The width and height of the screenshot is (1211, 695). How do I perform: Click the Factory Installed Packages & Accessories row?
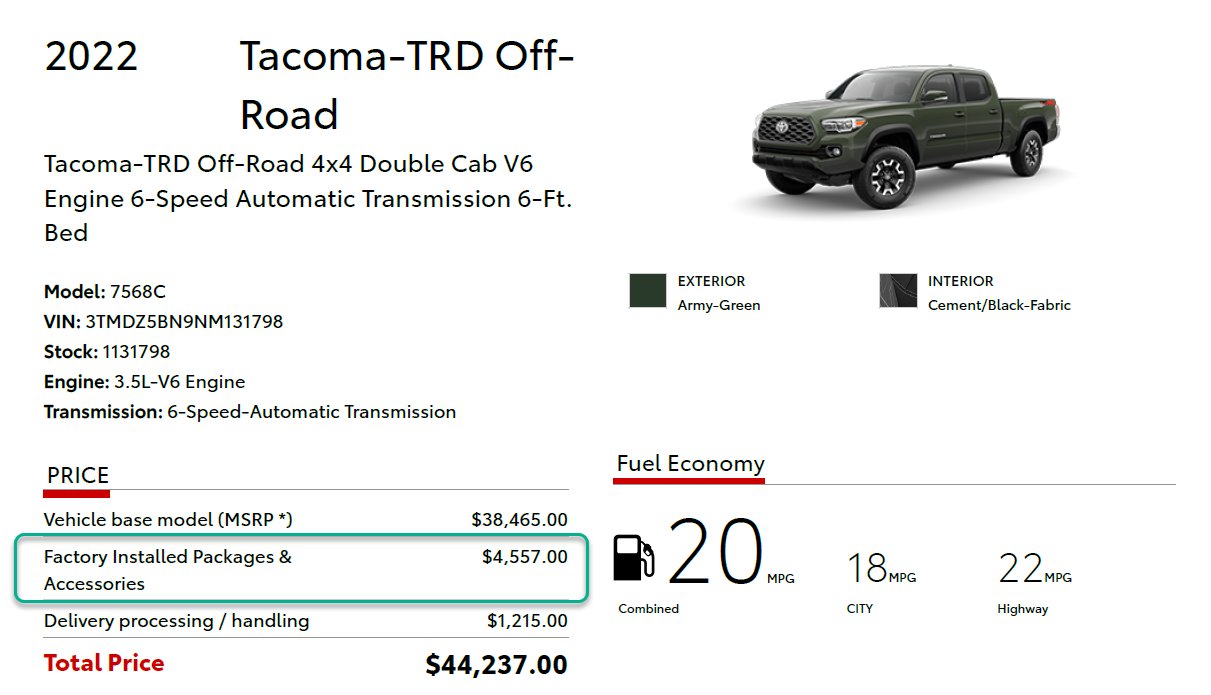click(301, 570)
